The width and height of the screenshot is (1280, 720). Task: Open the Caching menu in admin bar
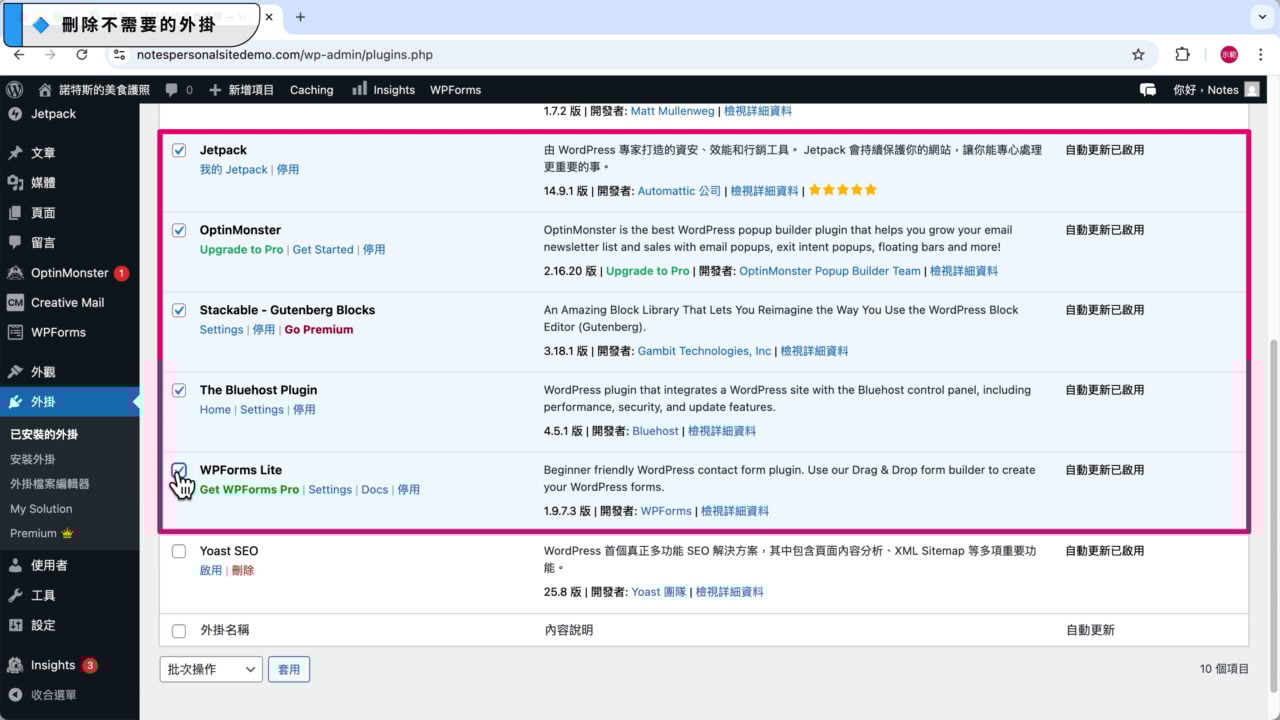[x=311, y=90]
